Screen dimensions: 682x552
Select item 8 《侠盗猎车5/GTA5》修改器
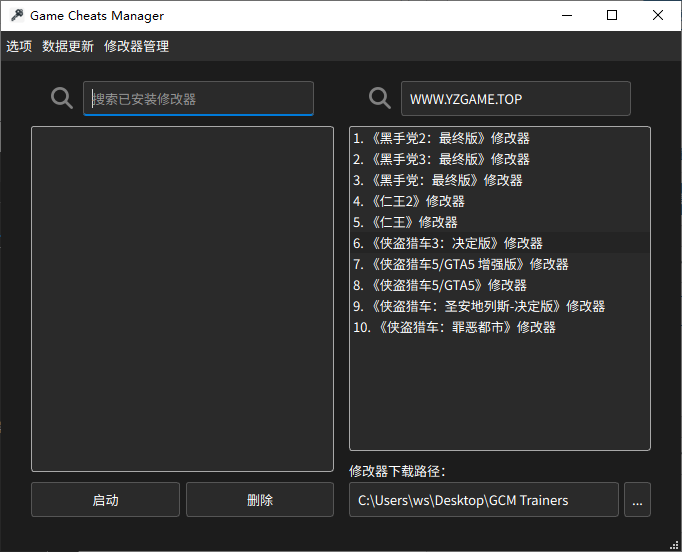click(500, 285)
